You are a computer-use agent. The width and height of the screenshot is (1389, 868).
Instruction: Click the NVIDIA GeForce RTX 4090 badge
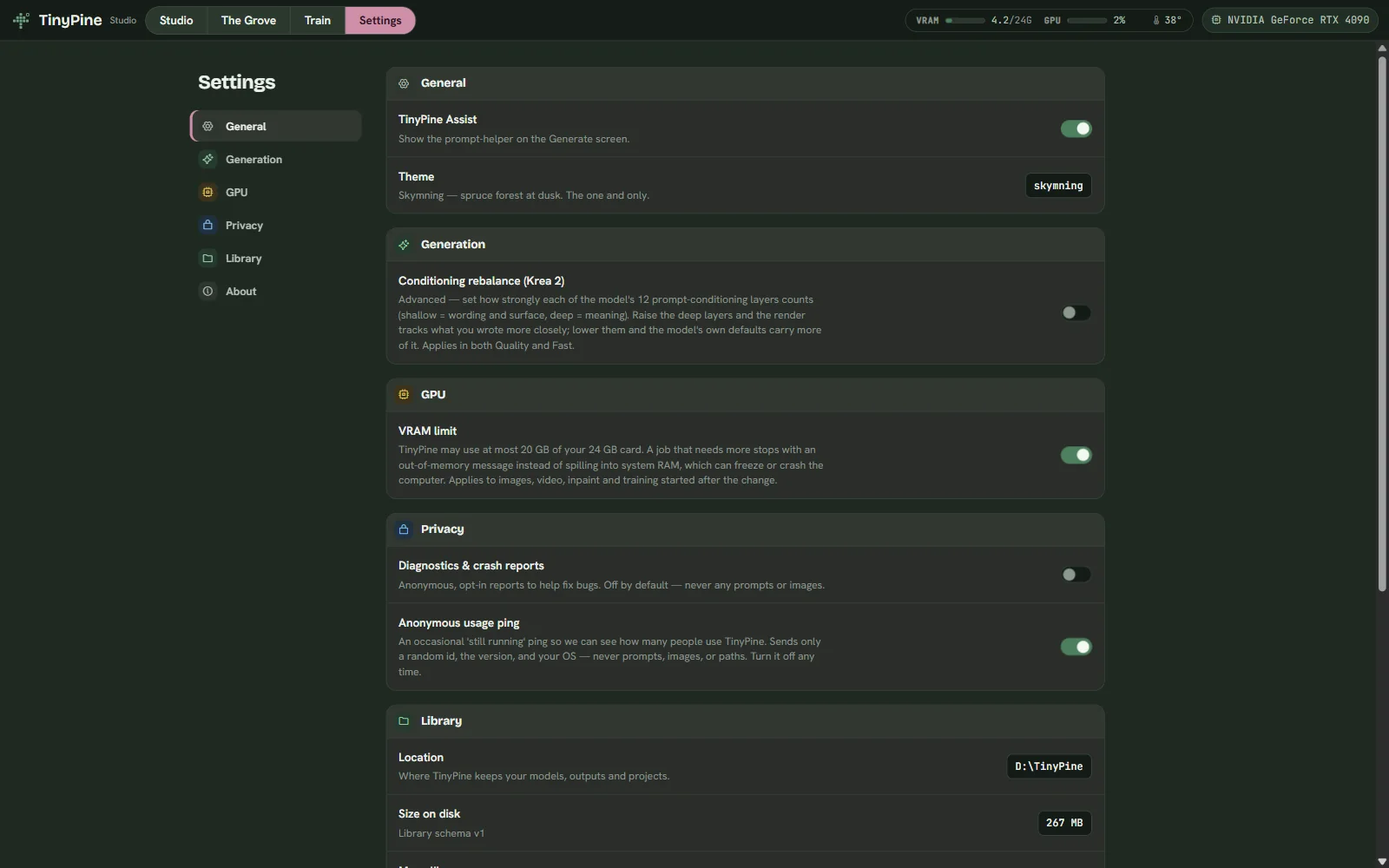point(1290,20)
